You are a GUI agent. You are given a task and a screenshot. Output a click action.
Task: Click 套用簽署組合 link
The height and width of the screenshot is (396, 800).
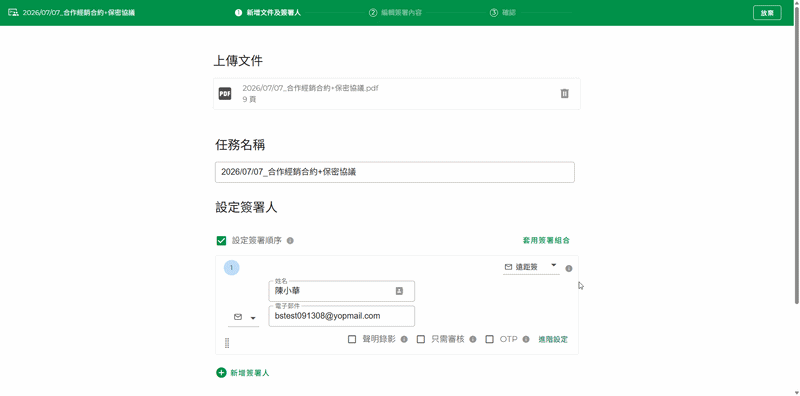(546, 240)
